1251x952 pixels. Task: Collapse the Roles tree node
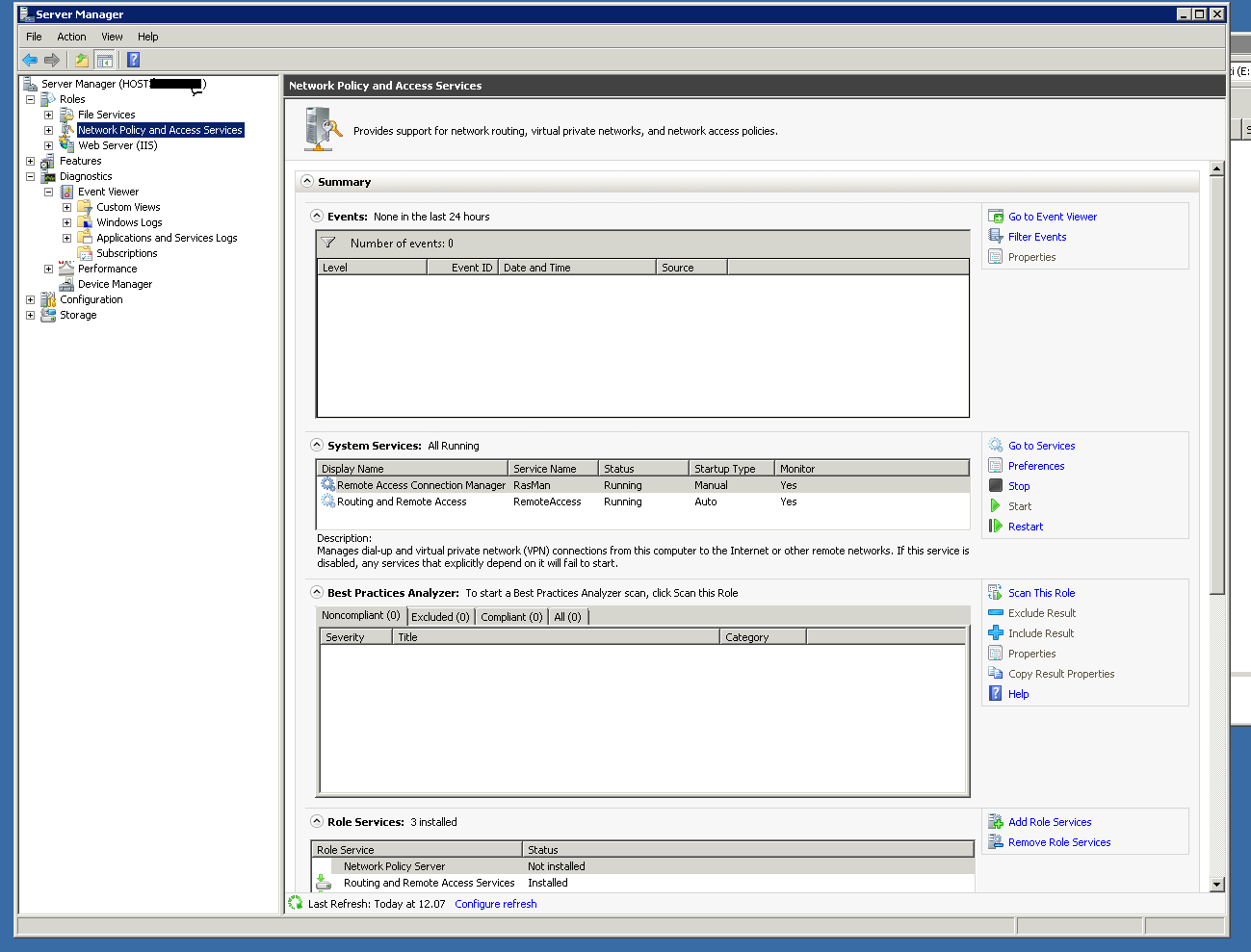tap(30, 99)
